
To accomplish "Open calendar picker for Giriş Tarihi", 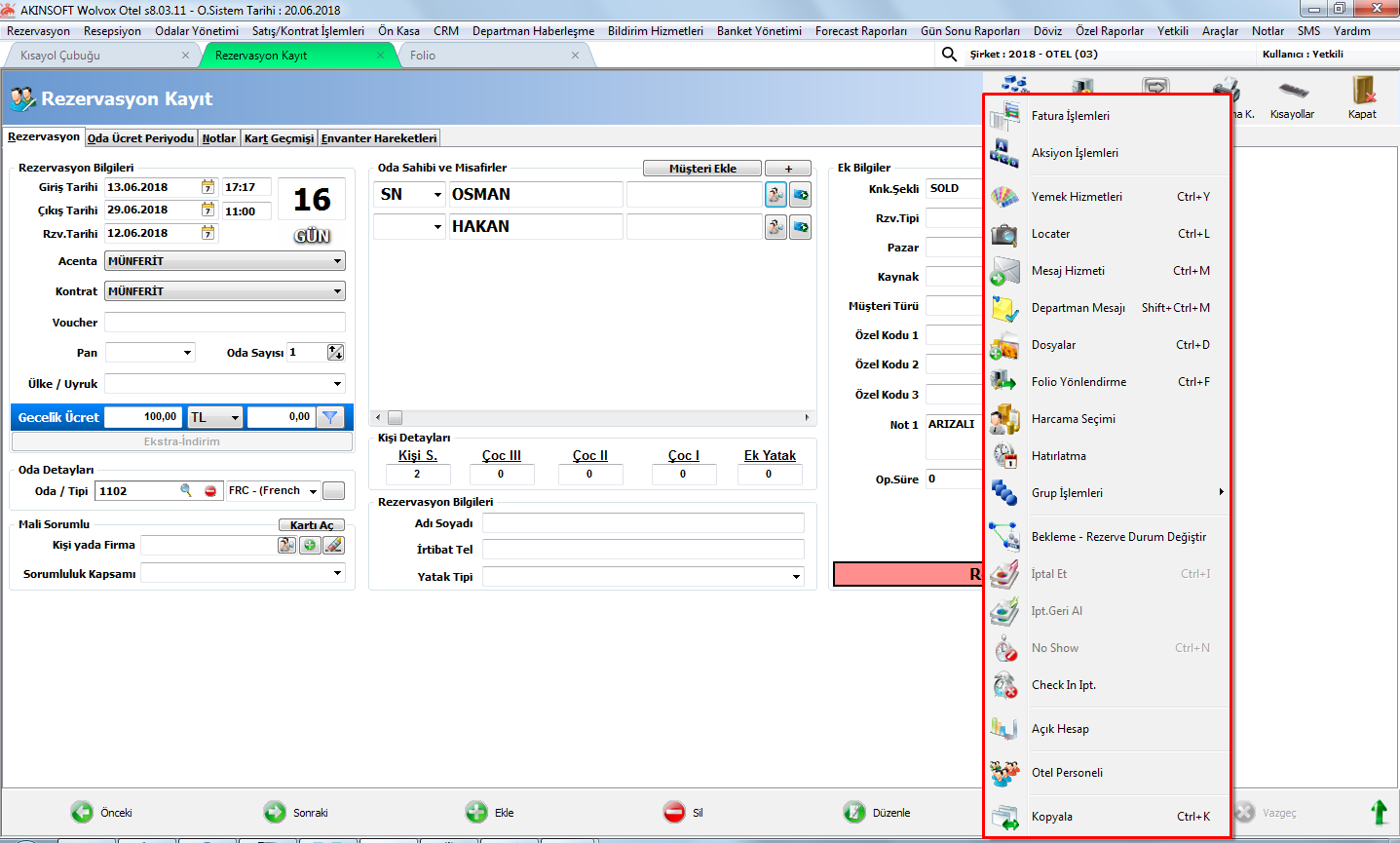I will click(208, 187).
